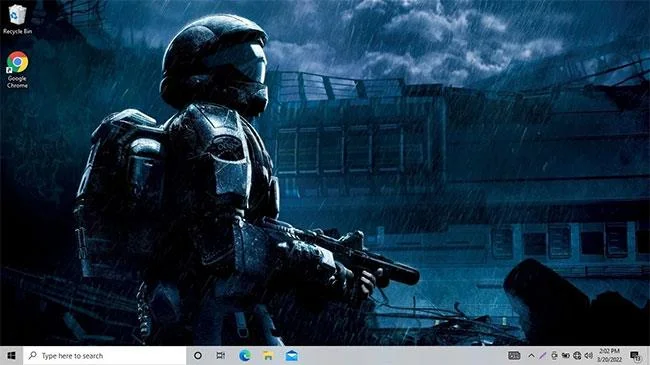The width and height of the screenshot is (650, 365).
Task: Open the Recycle Bin desktop icon
Action: 17,19
